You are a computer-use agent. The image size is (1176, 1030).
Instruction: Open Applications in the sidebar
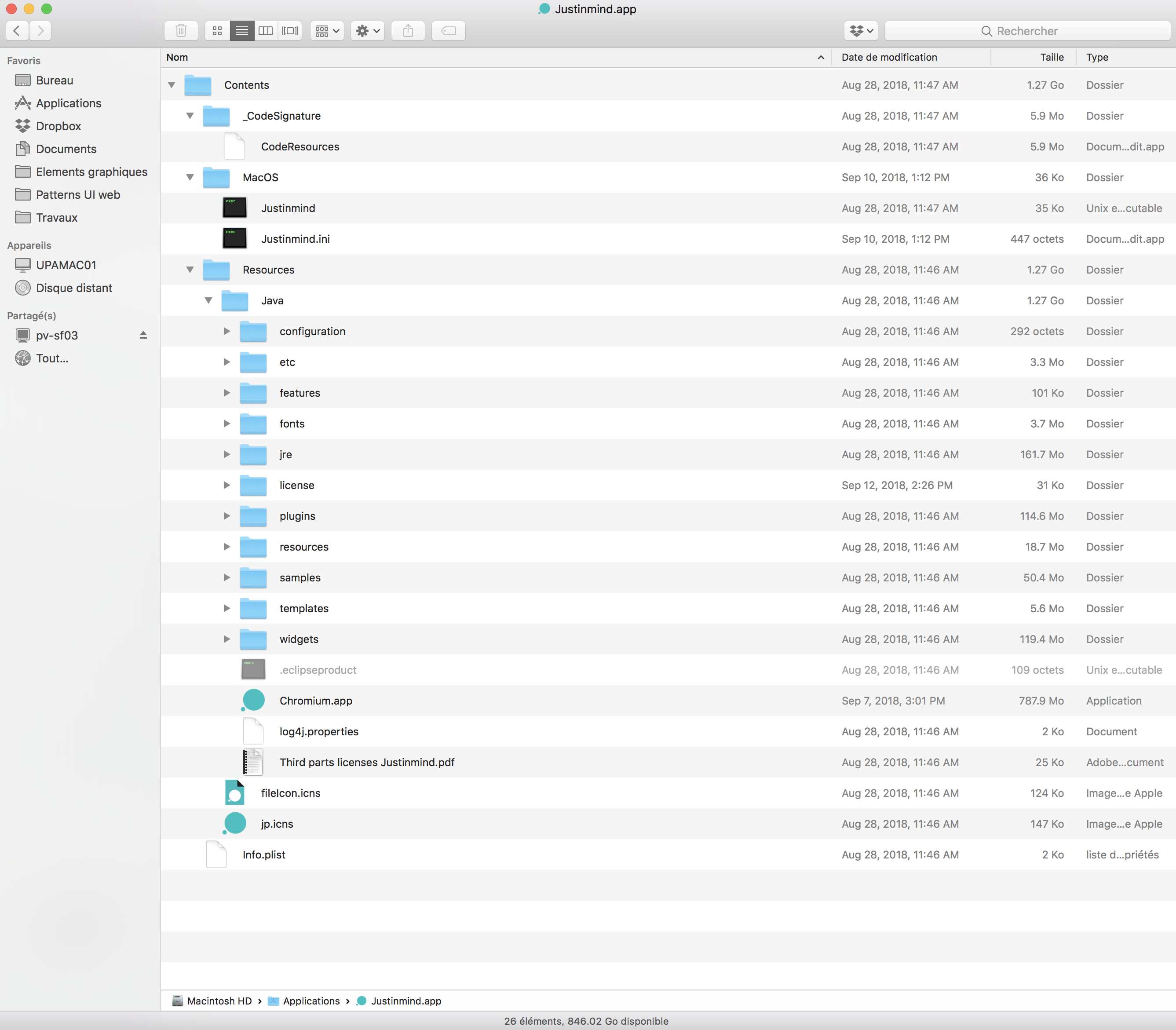coord(69,103)
